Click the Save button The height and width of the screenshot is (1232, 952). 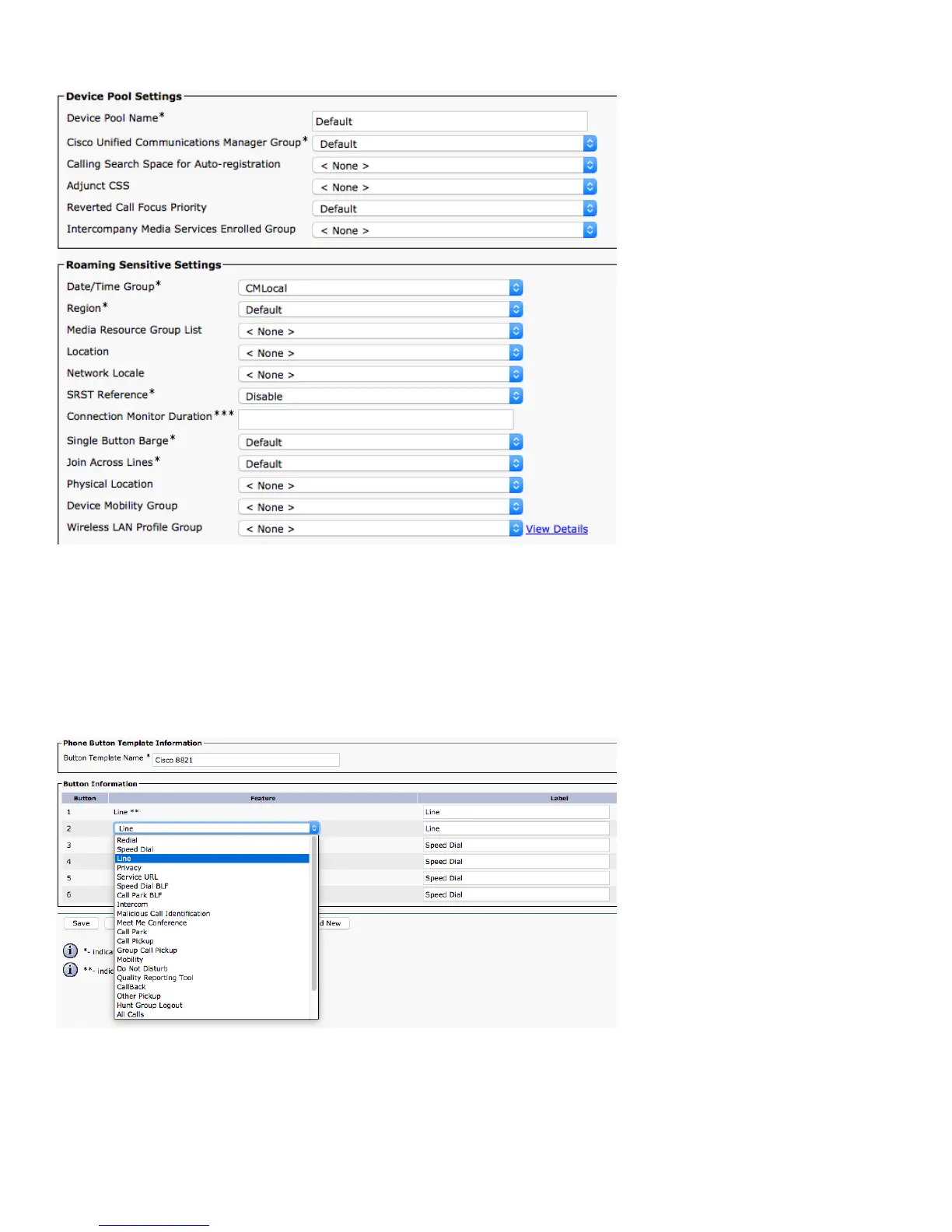[81, 923]
